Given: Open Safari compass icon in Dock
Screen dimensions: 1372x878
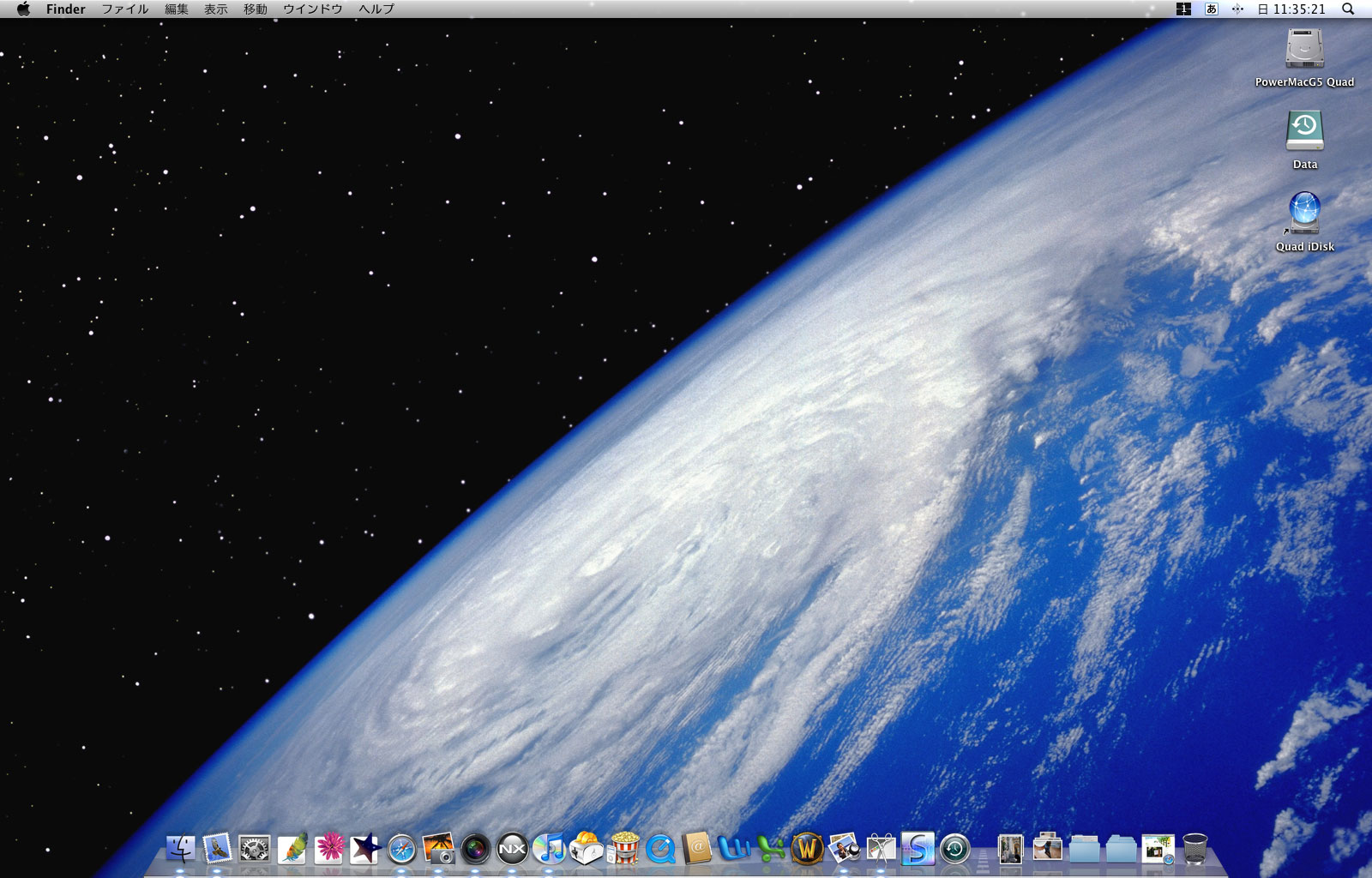Looking at the screenshot, I should [401, 849].
